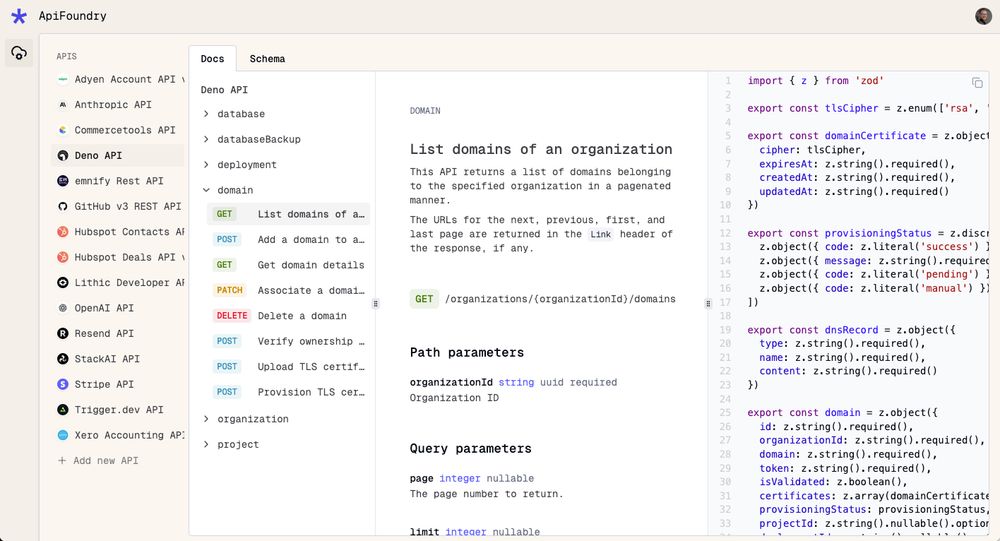Switch to the Schema tab
Screen dimensions: 1000x541
coord(267,59)
